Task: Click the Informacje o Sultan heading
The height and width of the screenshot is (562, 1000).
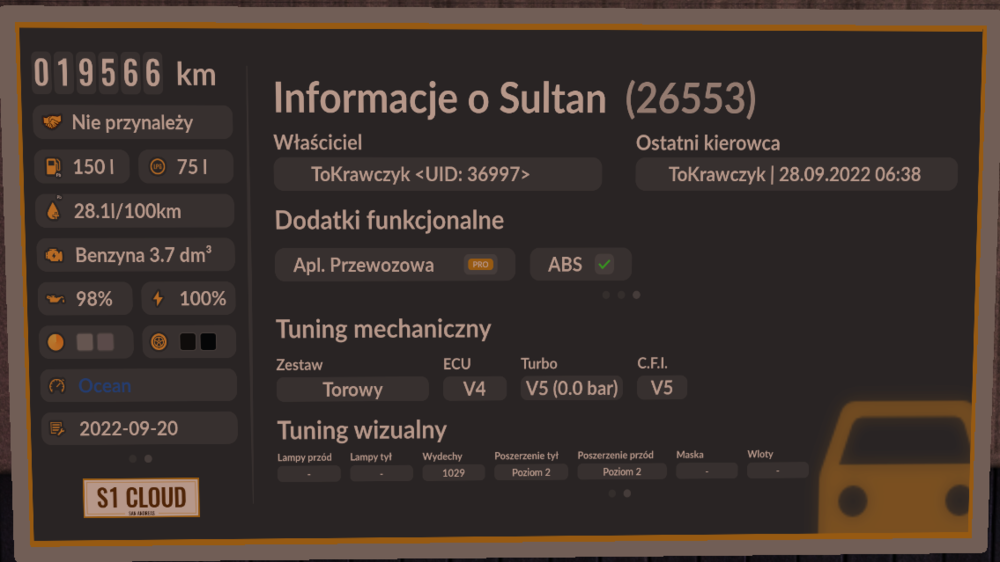Action: coord(439,98)
